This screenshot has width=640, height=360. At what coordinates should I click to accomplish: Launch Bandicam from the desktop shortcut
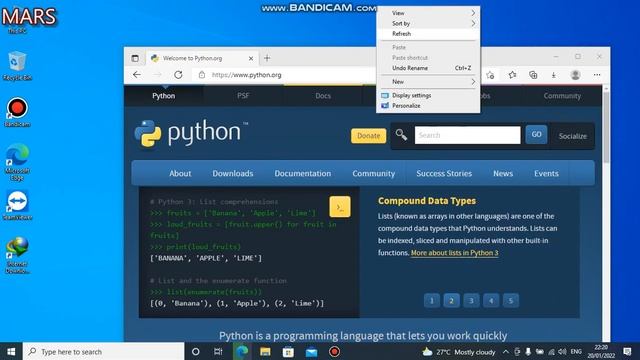pos(17,112)
